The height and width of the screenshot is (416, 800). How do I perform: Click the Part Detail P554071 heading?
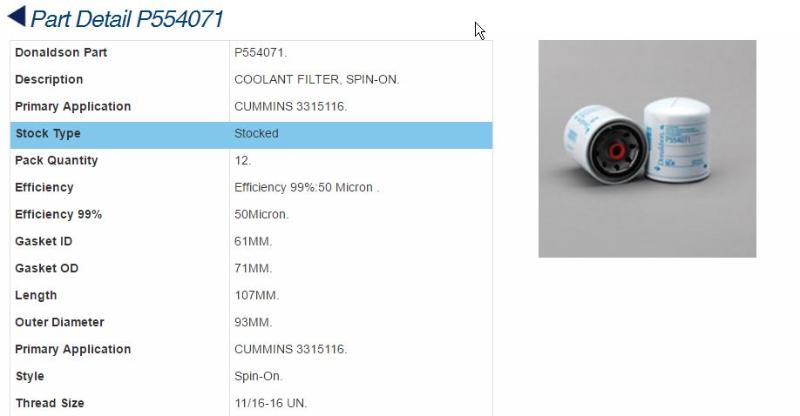click(127, 19)
